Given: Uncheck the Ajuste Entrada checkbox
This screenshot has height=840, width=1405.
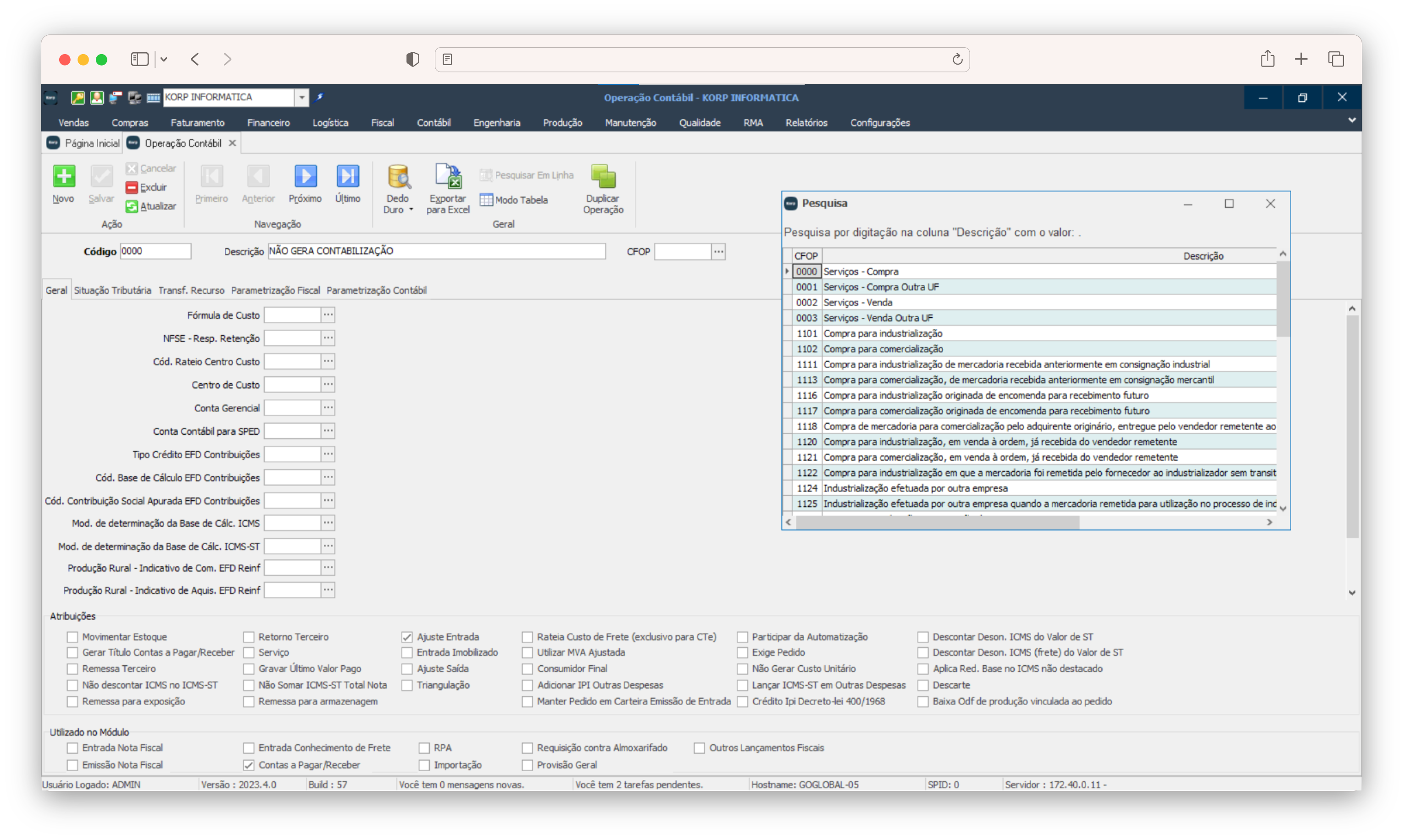Looking at the screenshot, I should [406, 637].
